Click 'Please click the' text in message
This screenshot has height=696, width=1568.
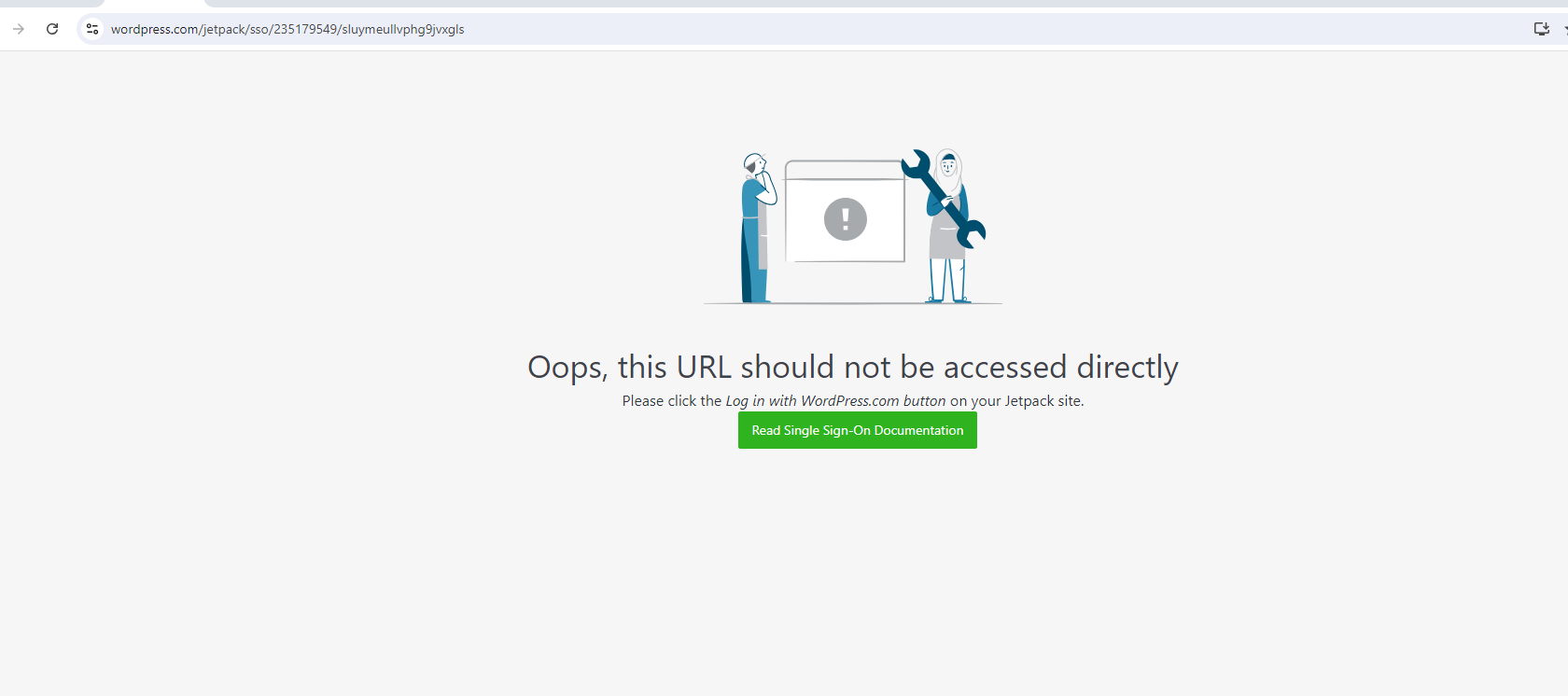pos(671,401)
